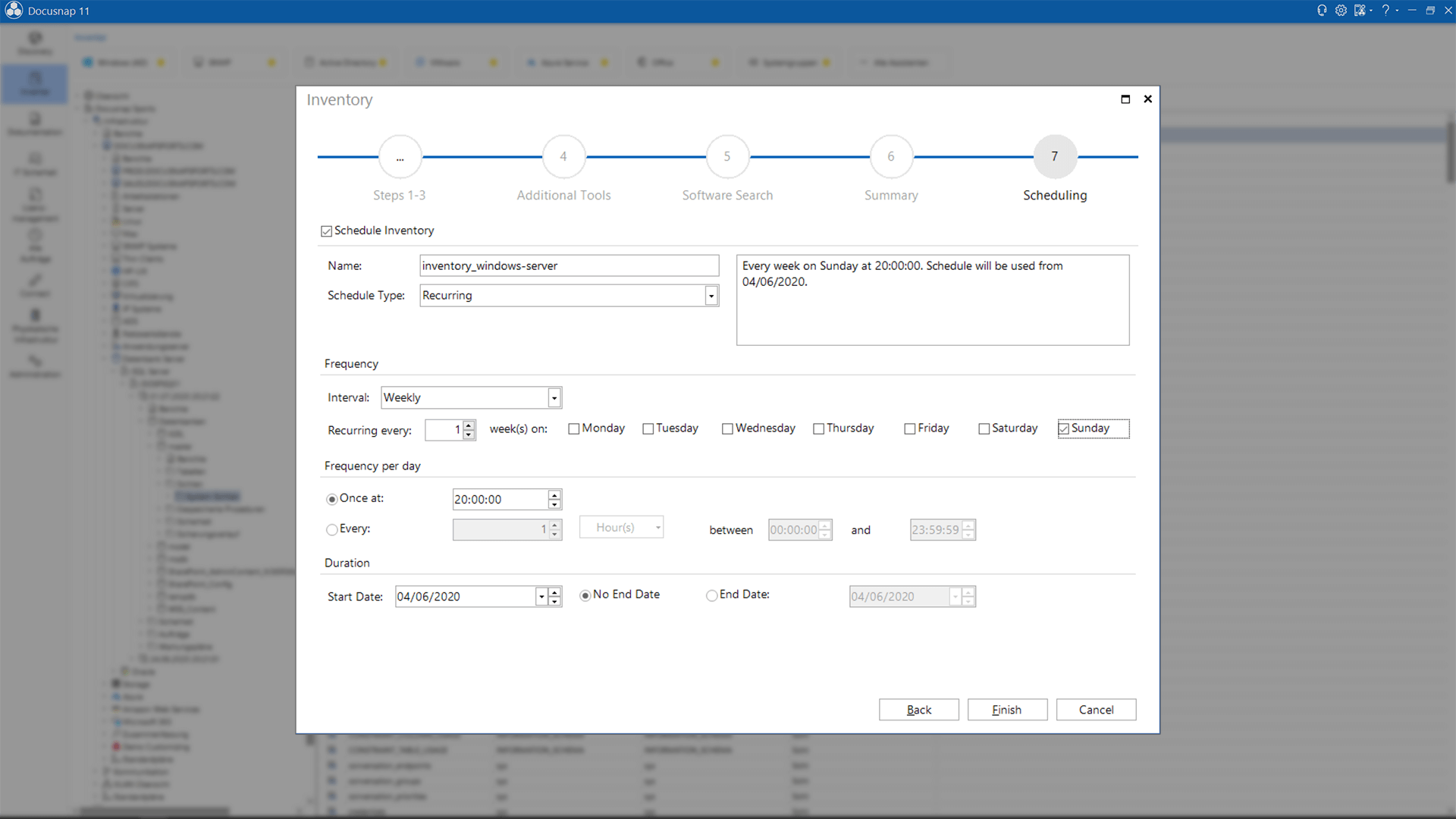
Task: Enable the Wednesday weekday checkbox
Action: click(727, 428)
